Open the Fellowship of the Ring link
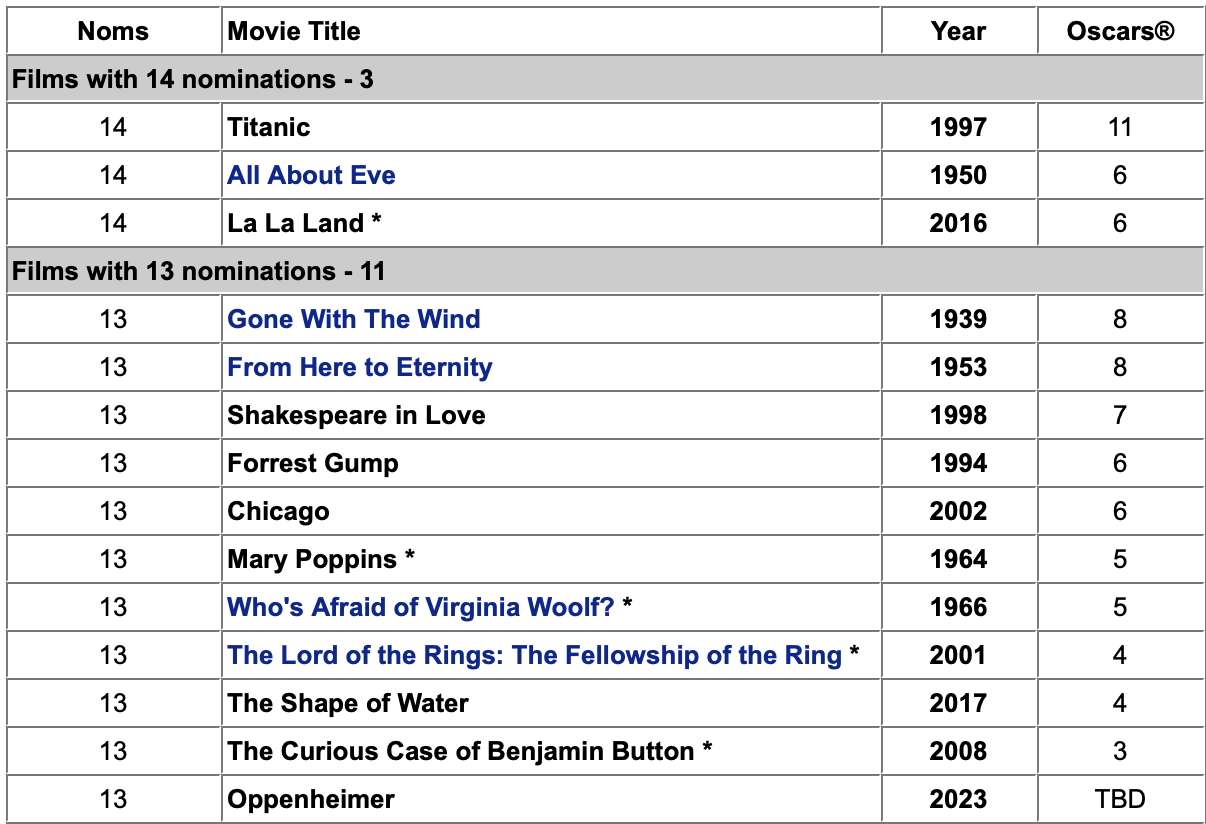Viewport: 1206px width, 824px height. tap(534, 655)
